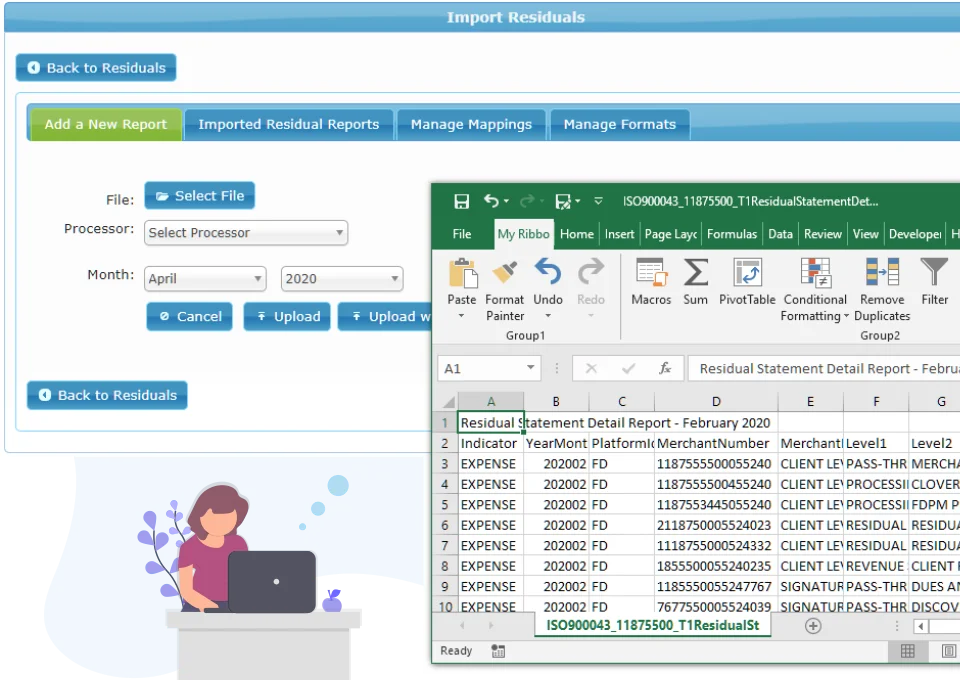Open the Select Processor dropdown
960x680 pixels.
point(245,232)
